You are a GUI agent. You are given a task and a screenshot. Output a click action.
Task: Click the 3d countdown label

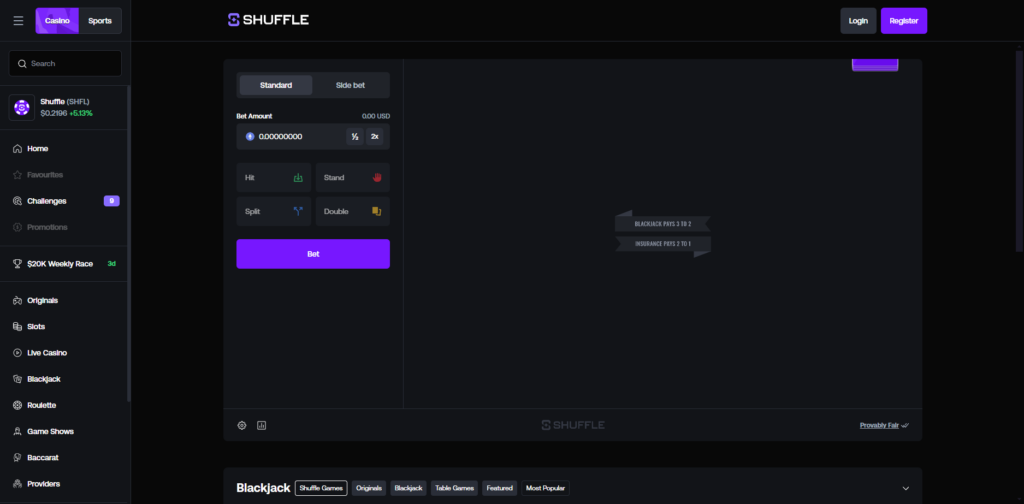click(112, 264)
